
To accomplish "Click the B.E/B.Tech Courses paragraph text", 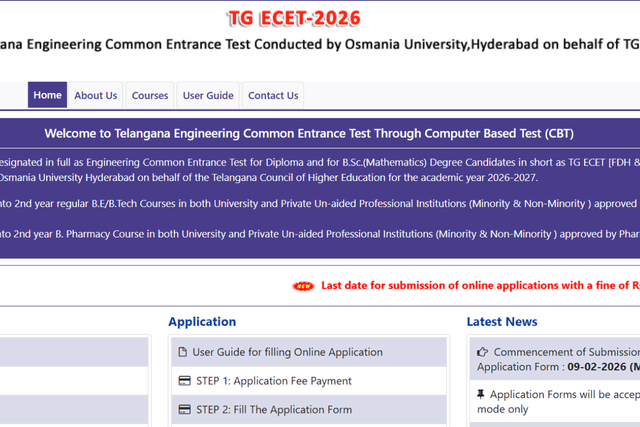I will pyautogui.click(x=320, y=203).
